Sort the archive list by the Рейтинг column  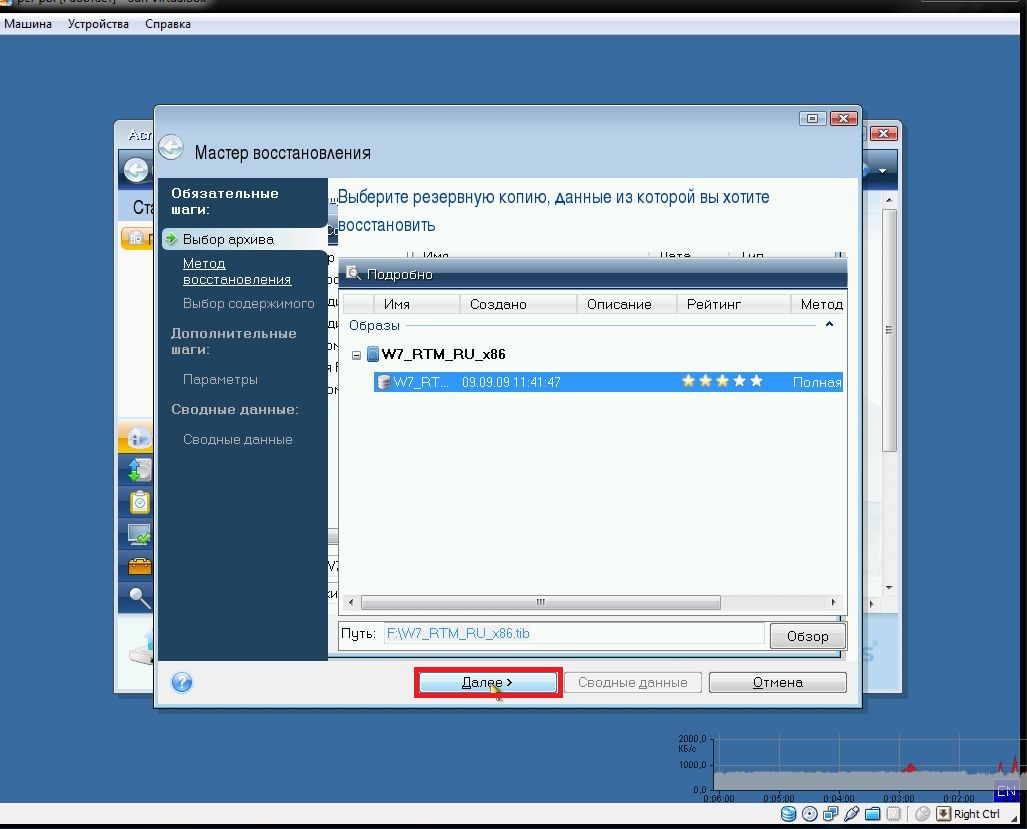click(714, 304)
